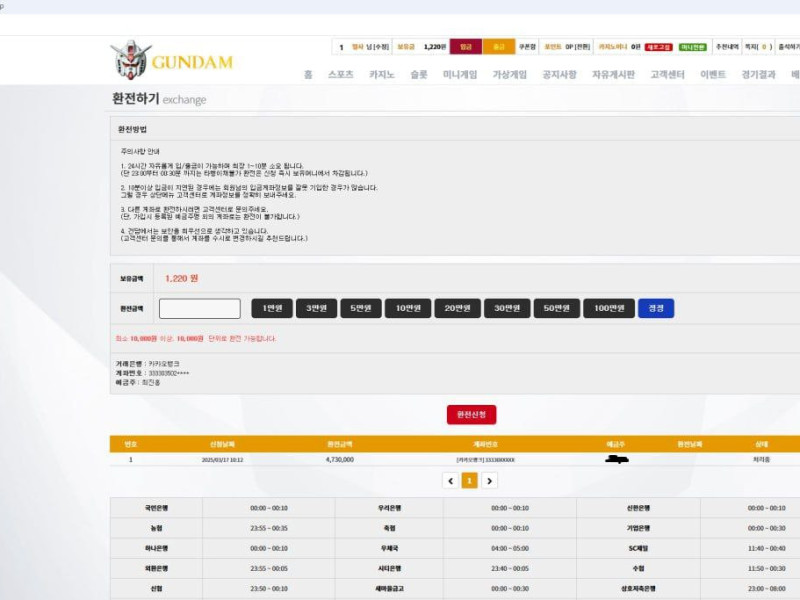800x600 pixels.
Task: Select page 1 in the pagination
Action: pos(469,480)
